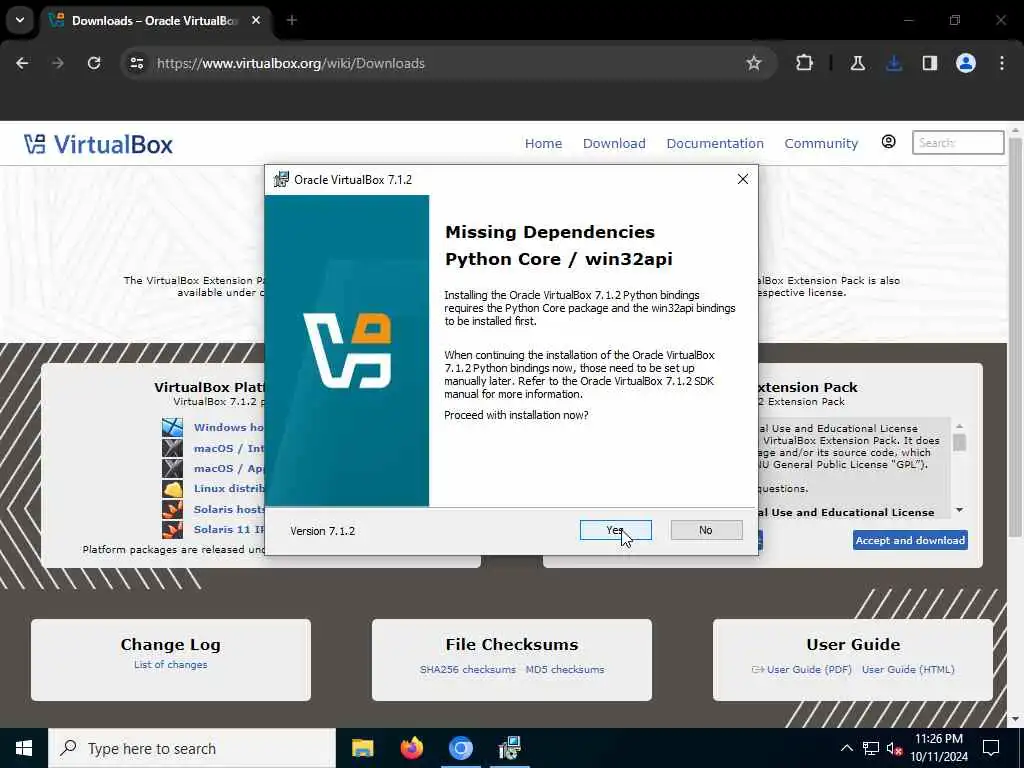Viewport: 1024px width, 768px height.
Task: Click the Windows hosts platform icon
Action: point(172,427)
